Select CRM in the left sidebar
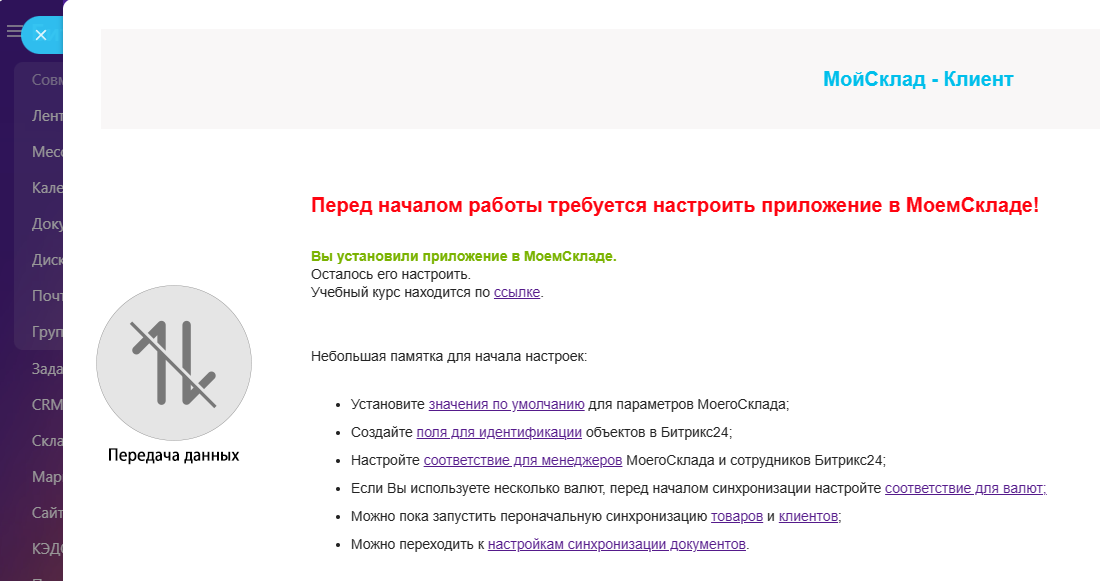This screenshot has height=581, width=1100. click(47, 405)
